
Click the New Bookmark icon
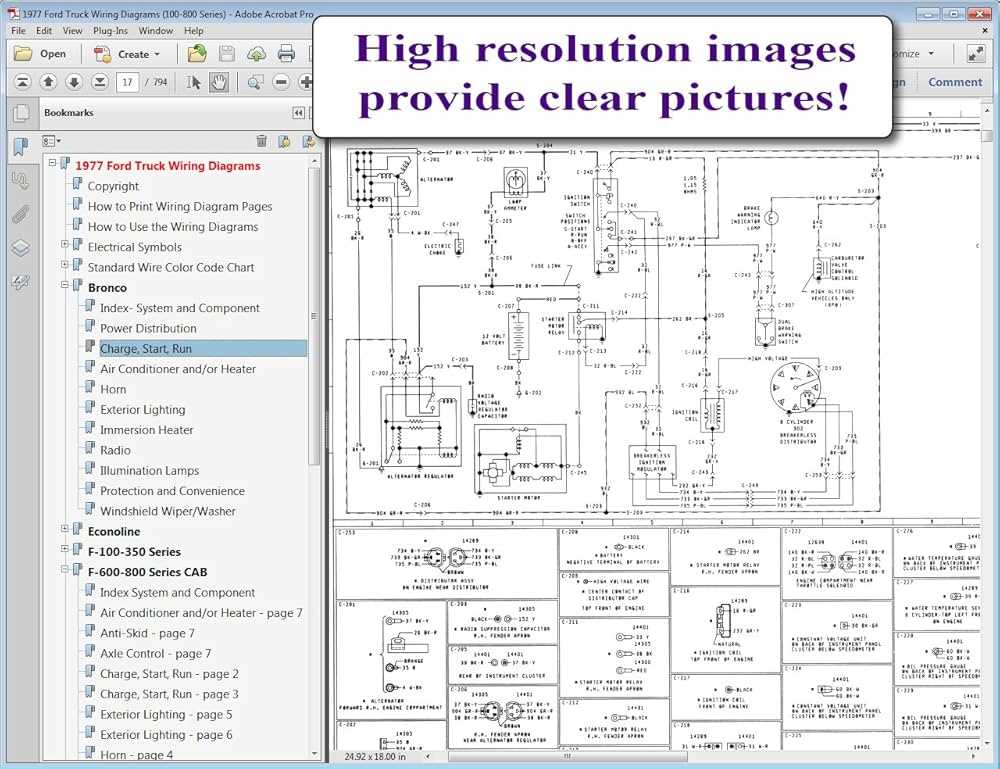(x=284, y=141)
